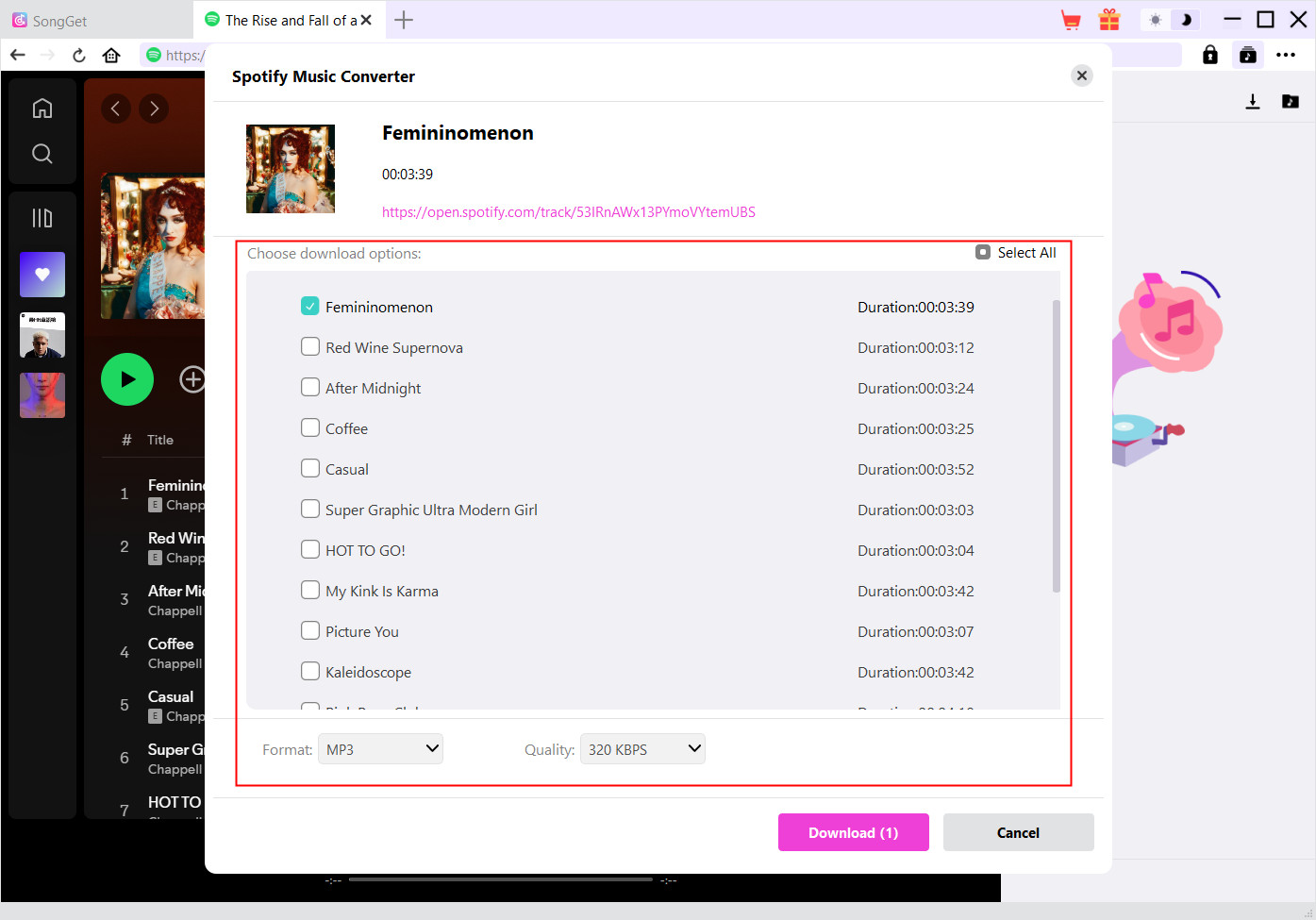Open the second playlist thumbnail in sidebar
Screen dimensions: 1316x920
42,335
